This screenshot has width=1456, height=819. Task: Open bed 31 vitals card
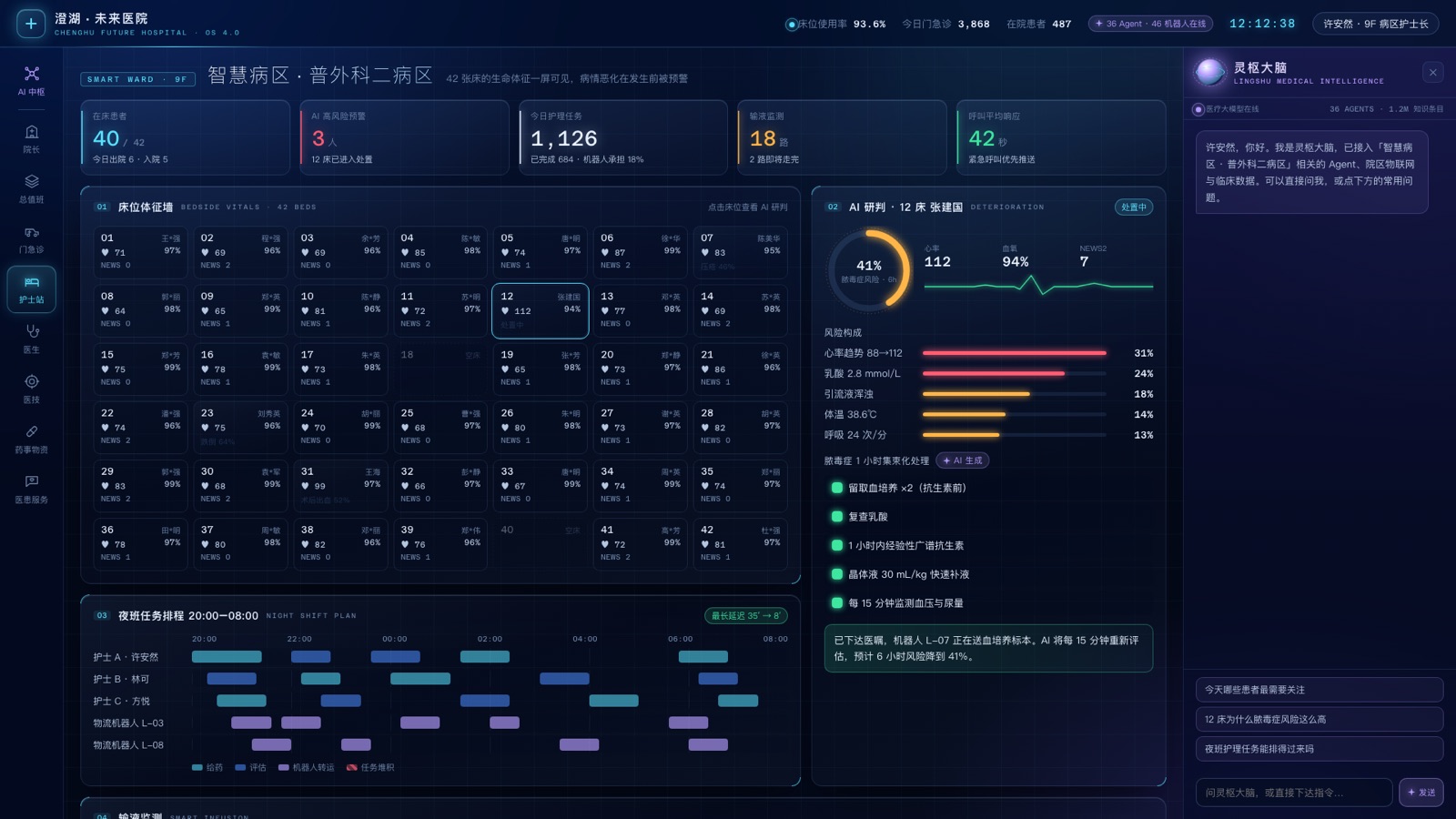click(x=340, y=486)
